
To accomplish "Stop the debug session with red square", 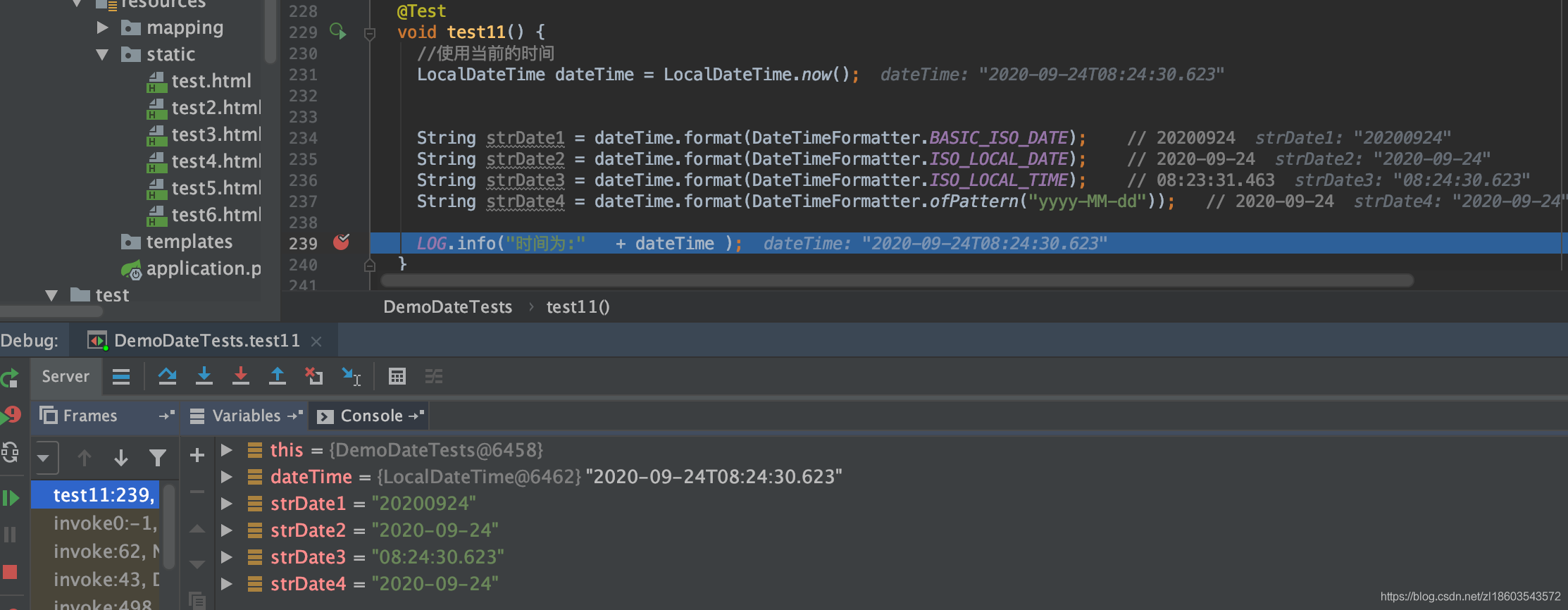I will point(10,571).
